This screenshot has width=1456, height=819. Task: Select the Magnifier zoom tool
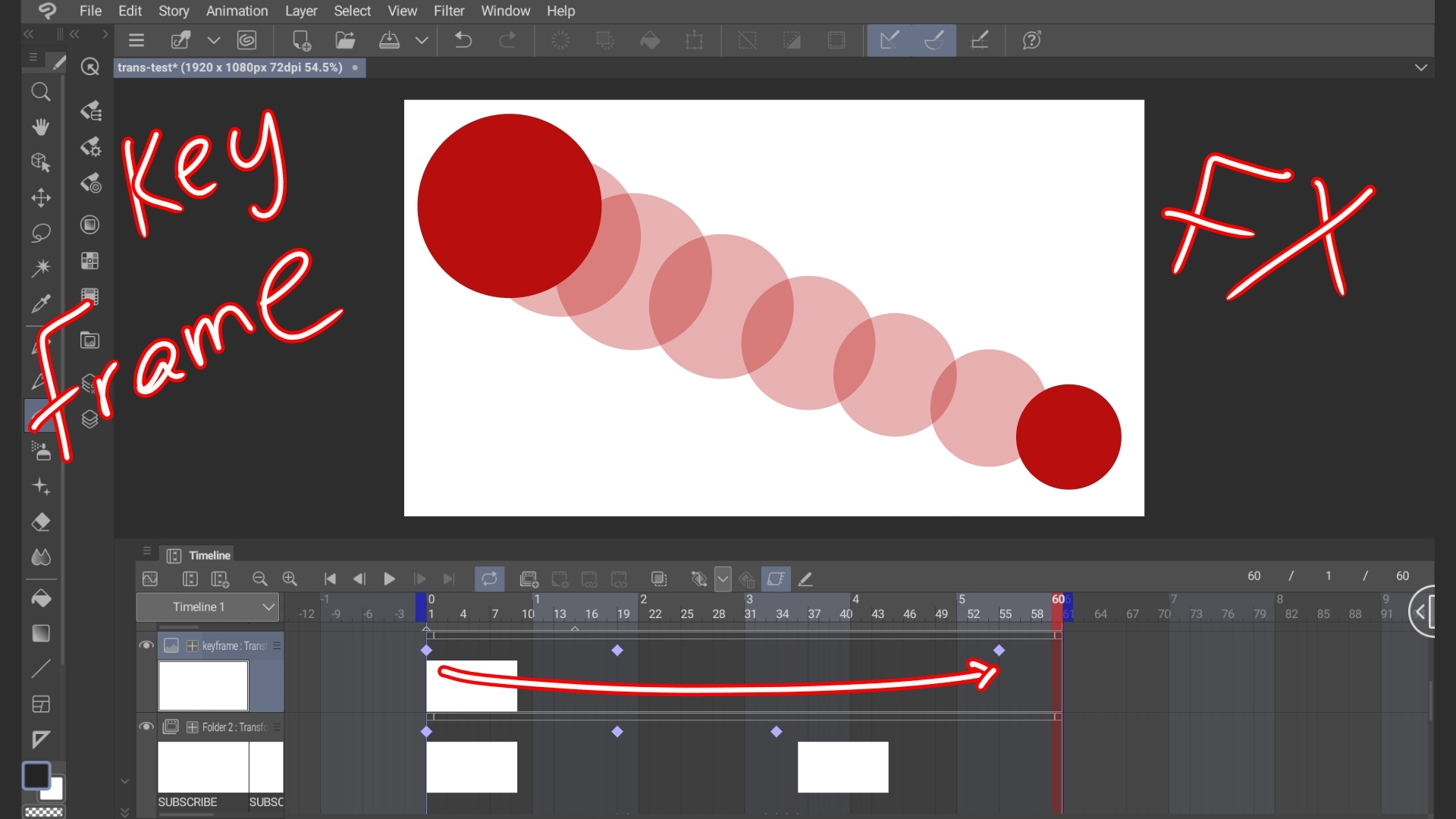click(x=41, y=93)
